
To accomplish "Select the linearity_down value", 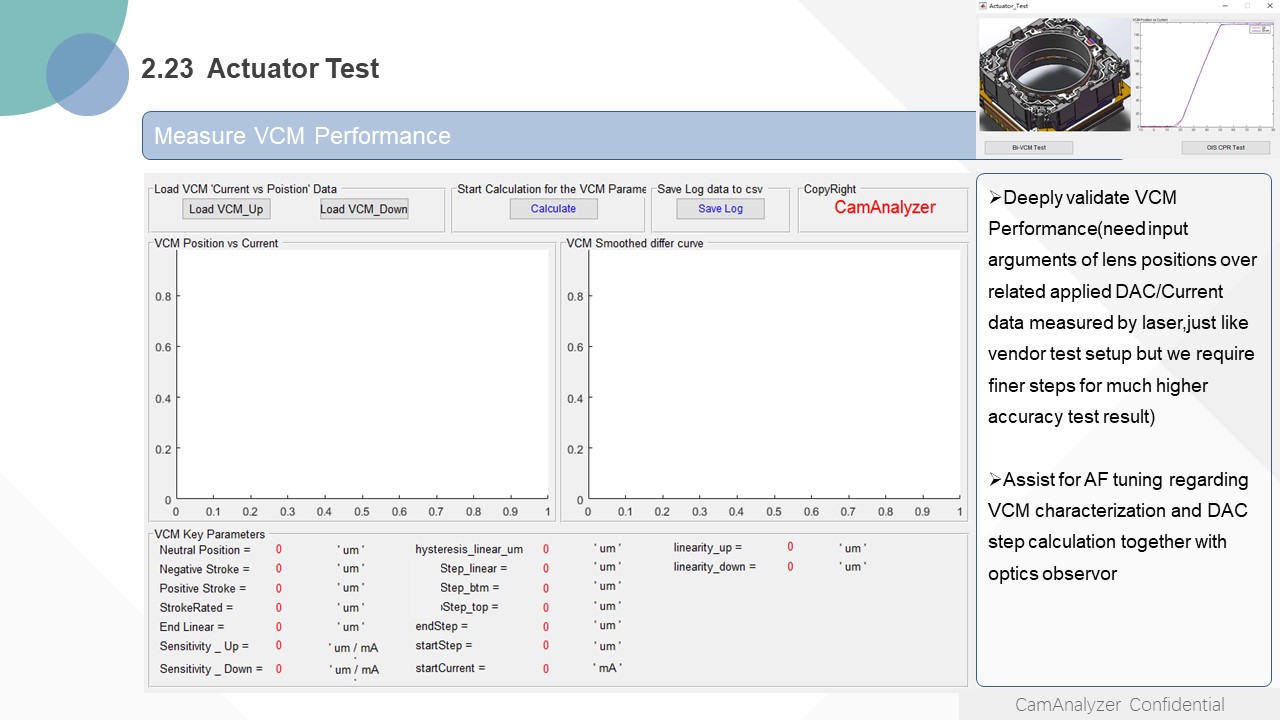I will [790, 567].
